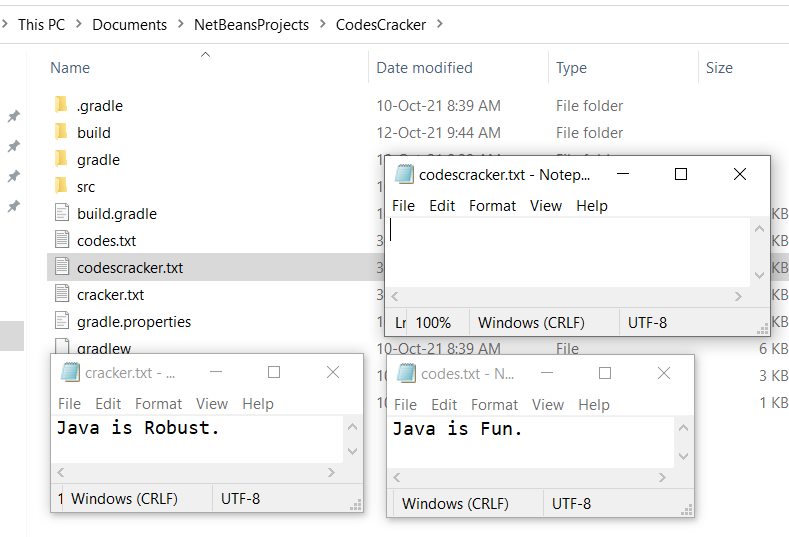Select the build folder icon
The width and height of the screenshot is (789, 537).
(x=60, y=132)
